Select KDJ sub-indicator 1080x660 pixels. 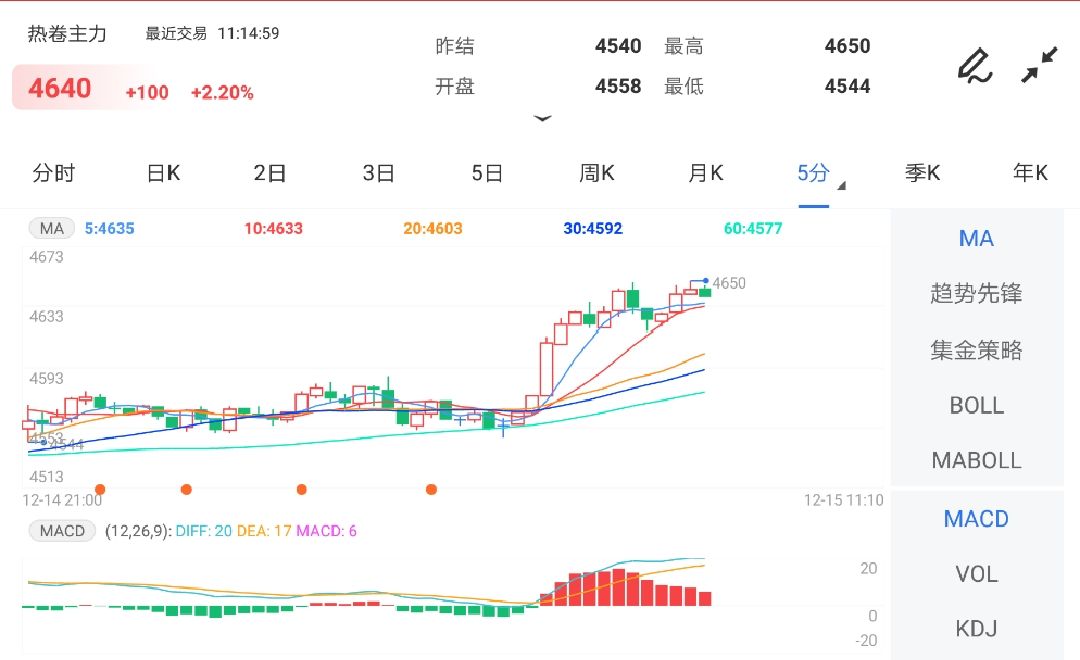click(x=976, y=628)
